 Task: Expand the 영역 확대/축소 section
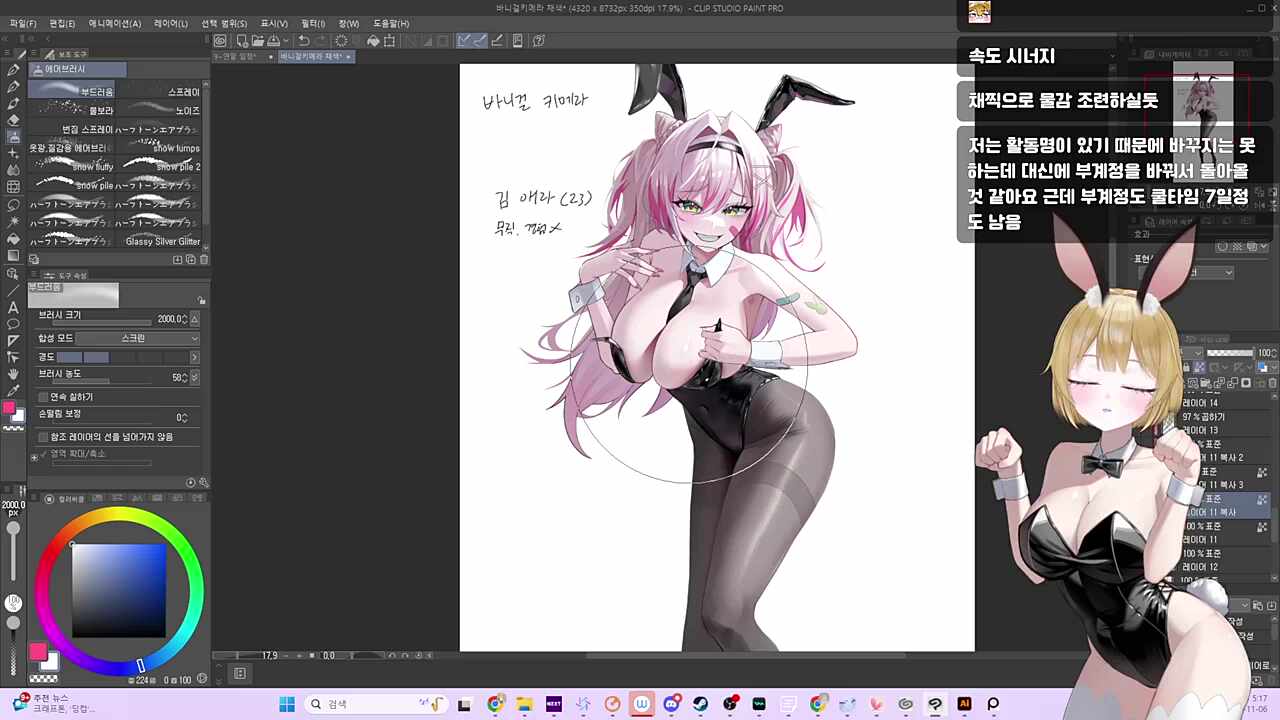click(35, 456)
